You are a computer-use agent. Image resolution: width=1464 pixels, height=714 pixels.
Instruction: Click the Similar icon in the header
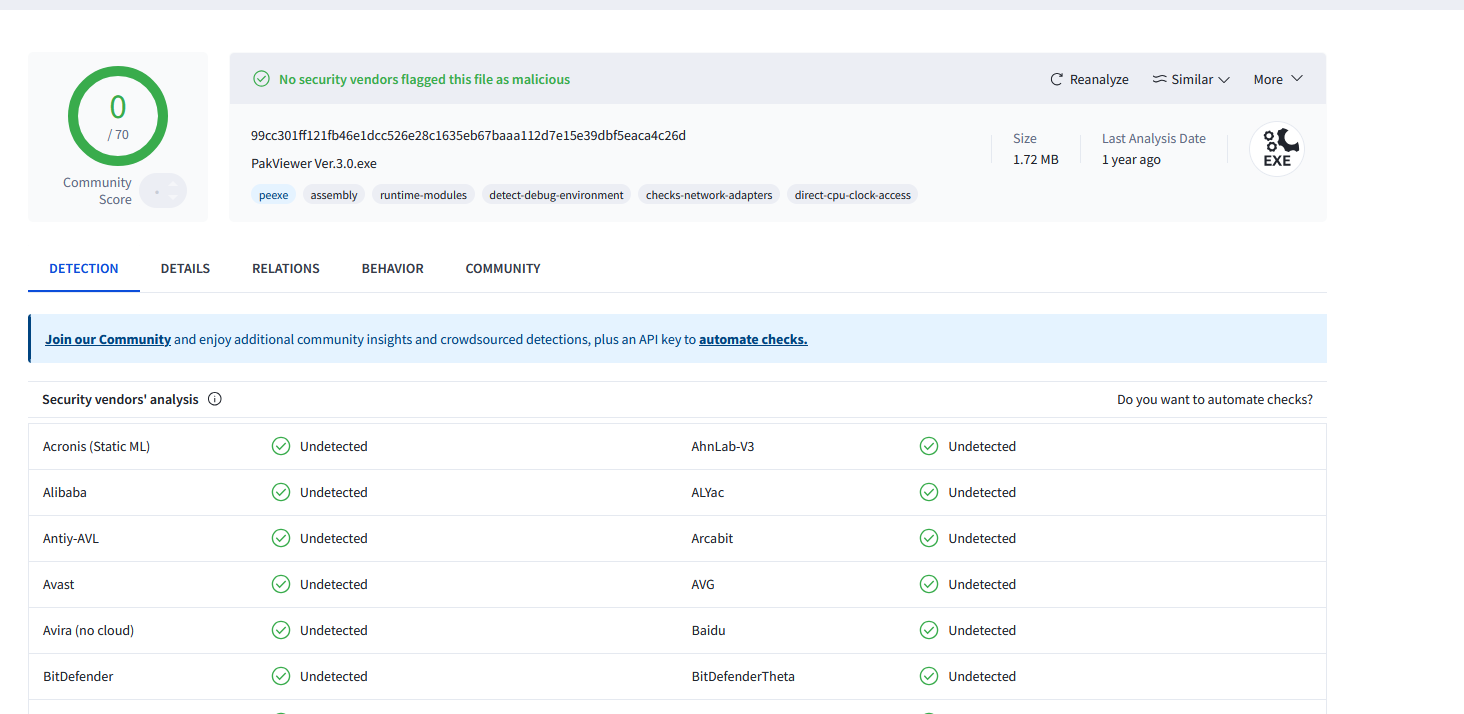[1159, 79]
